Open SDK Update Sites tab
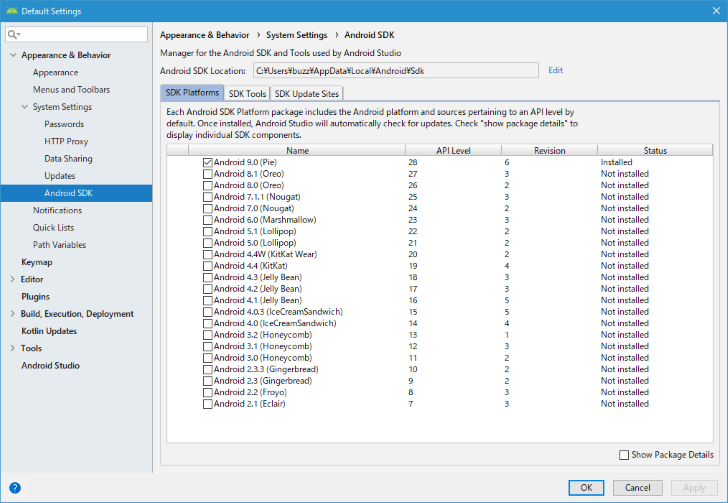 coord(306,93)
